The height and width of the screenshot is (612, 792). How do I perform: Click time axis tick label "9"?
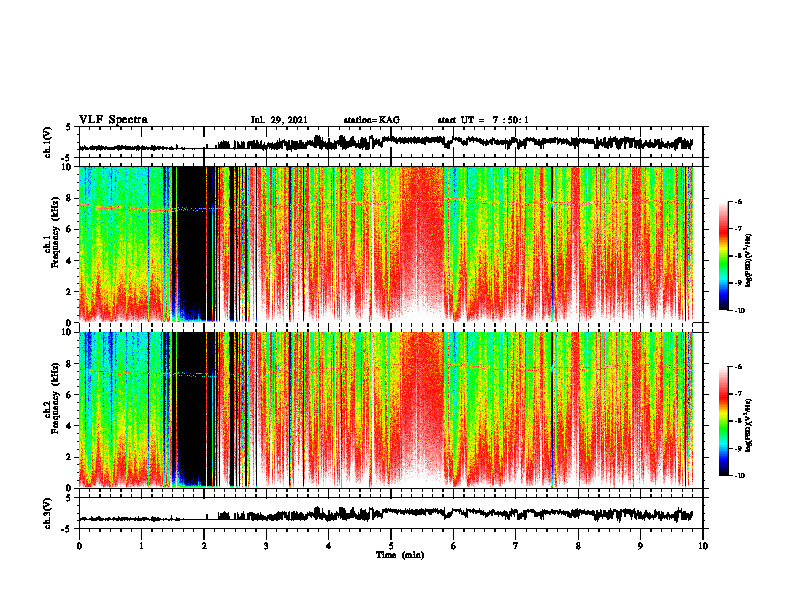pyautogui.click(x=640, y=546)
